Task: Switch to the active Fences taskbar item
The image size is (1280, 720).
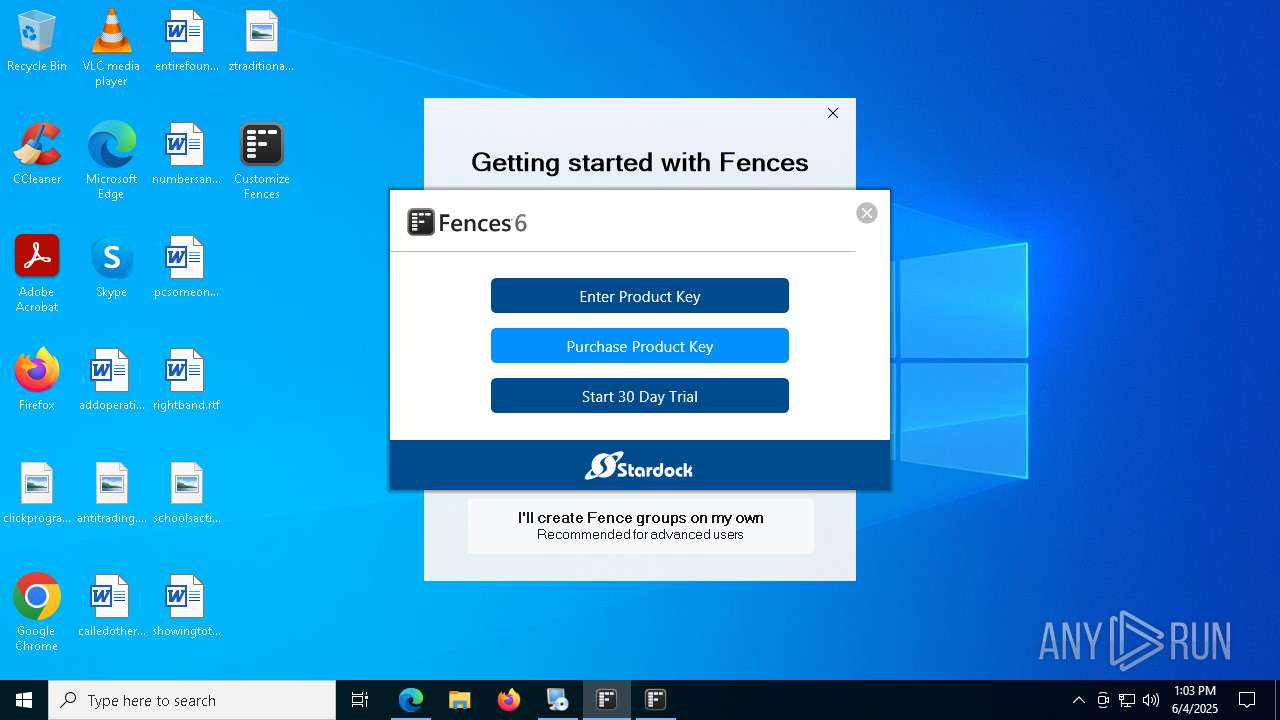Action: [607, 700]
